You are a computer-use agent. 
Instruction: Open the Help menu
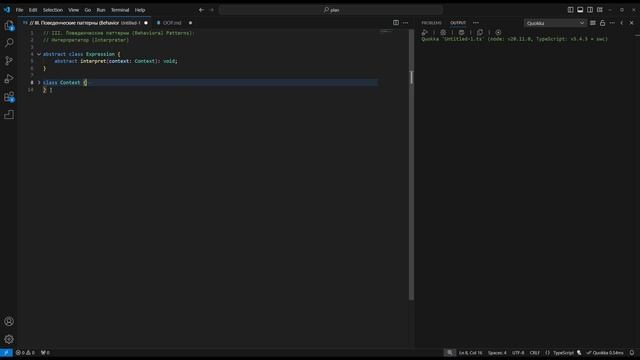pos(140,10)
